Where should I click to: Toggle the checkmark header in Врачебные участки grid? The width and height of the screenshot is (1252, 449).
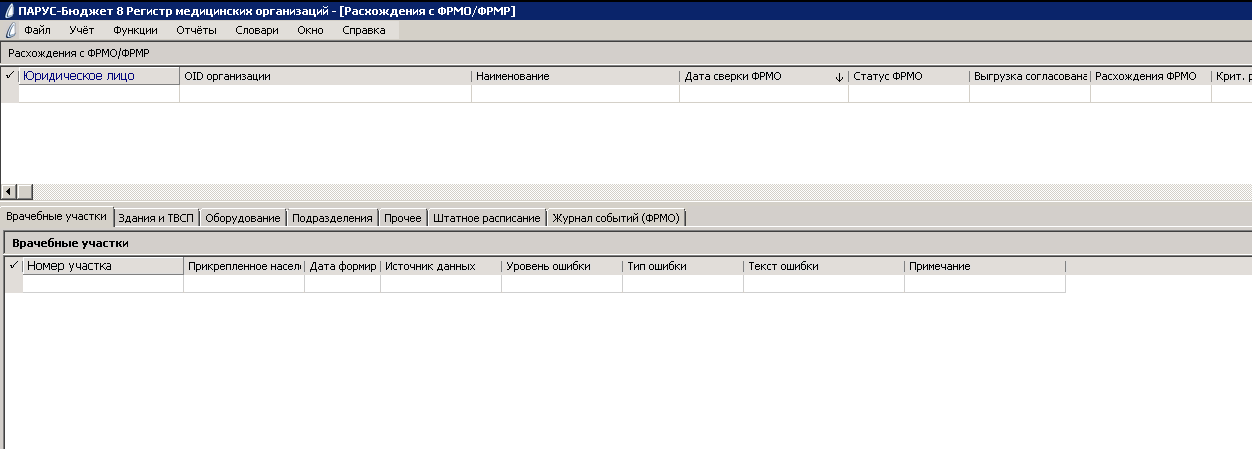(13, 266)
